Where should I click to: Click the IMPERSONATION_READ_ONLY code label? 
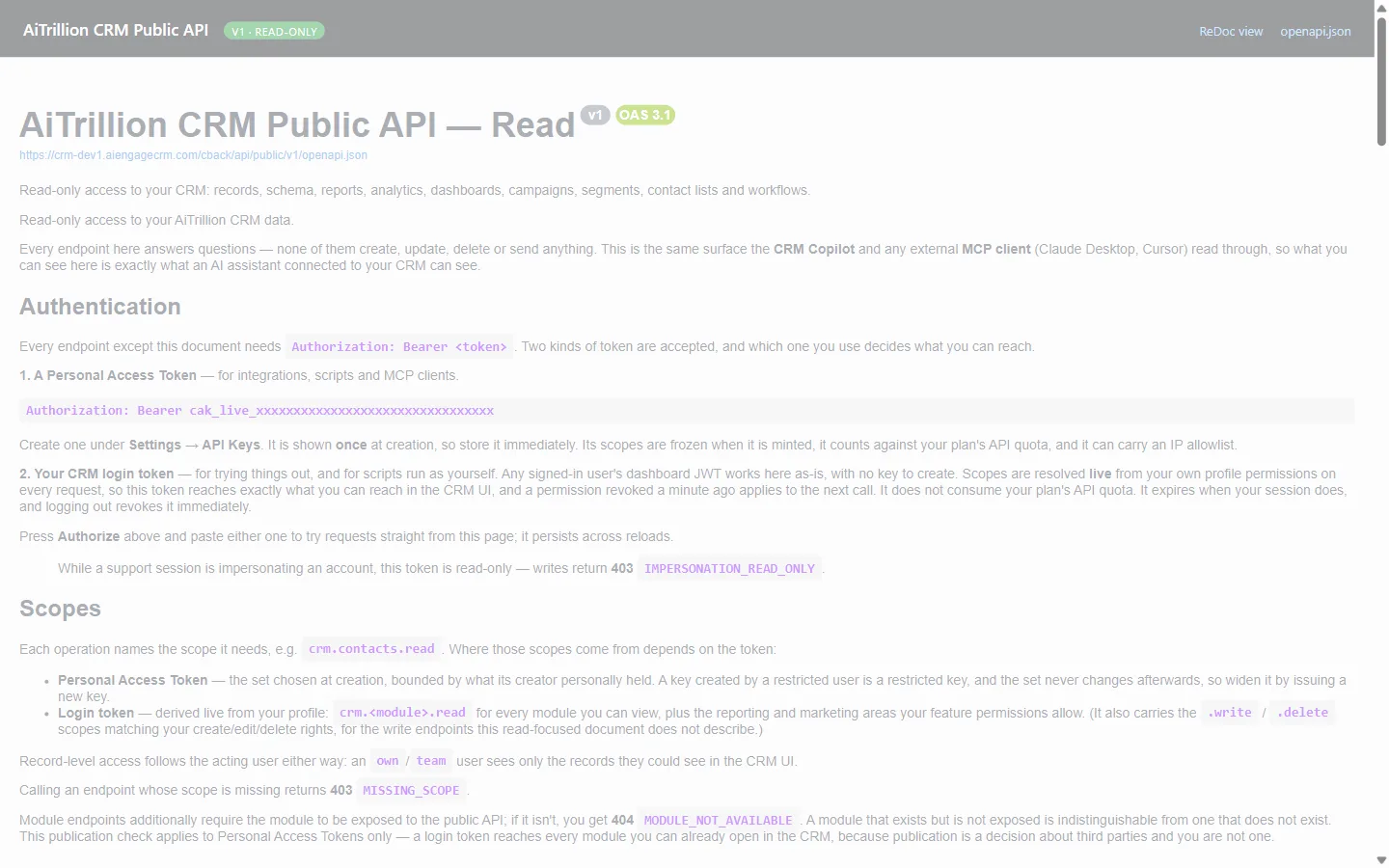point(729,569)
